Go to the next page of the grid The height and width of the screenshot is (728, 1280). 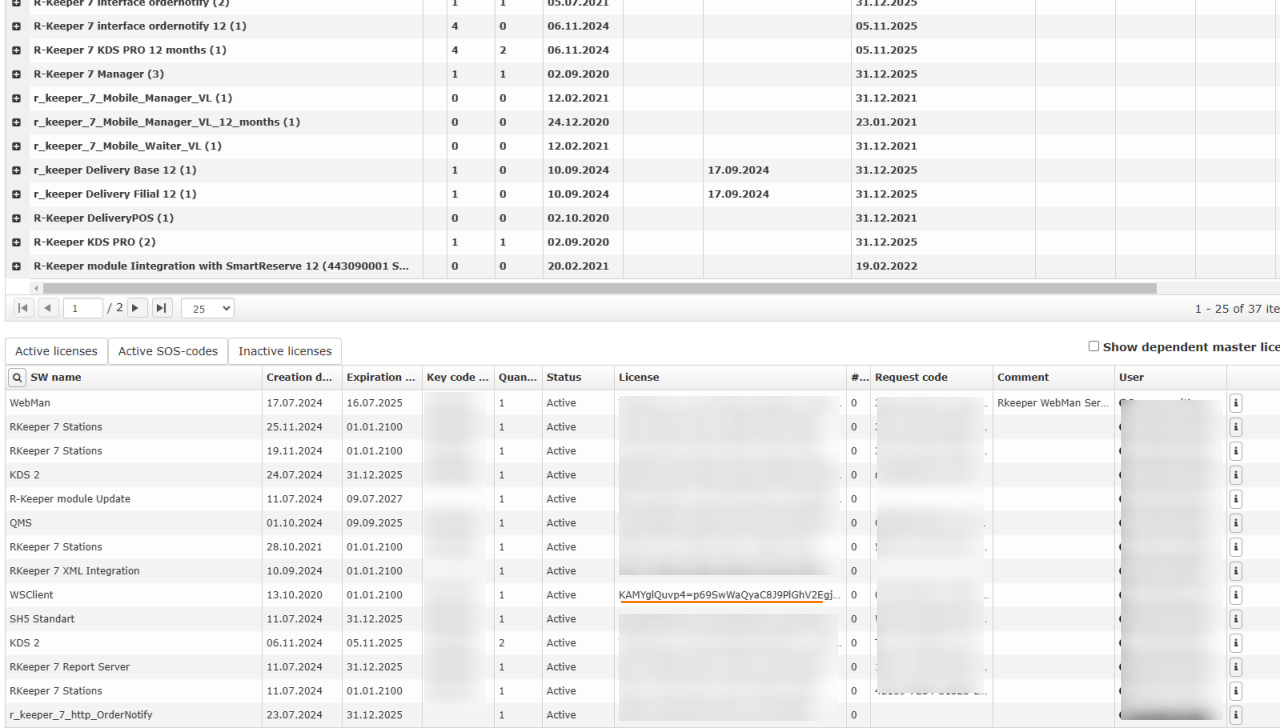click(x=137, y=308)
